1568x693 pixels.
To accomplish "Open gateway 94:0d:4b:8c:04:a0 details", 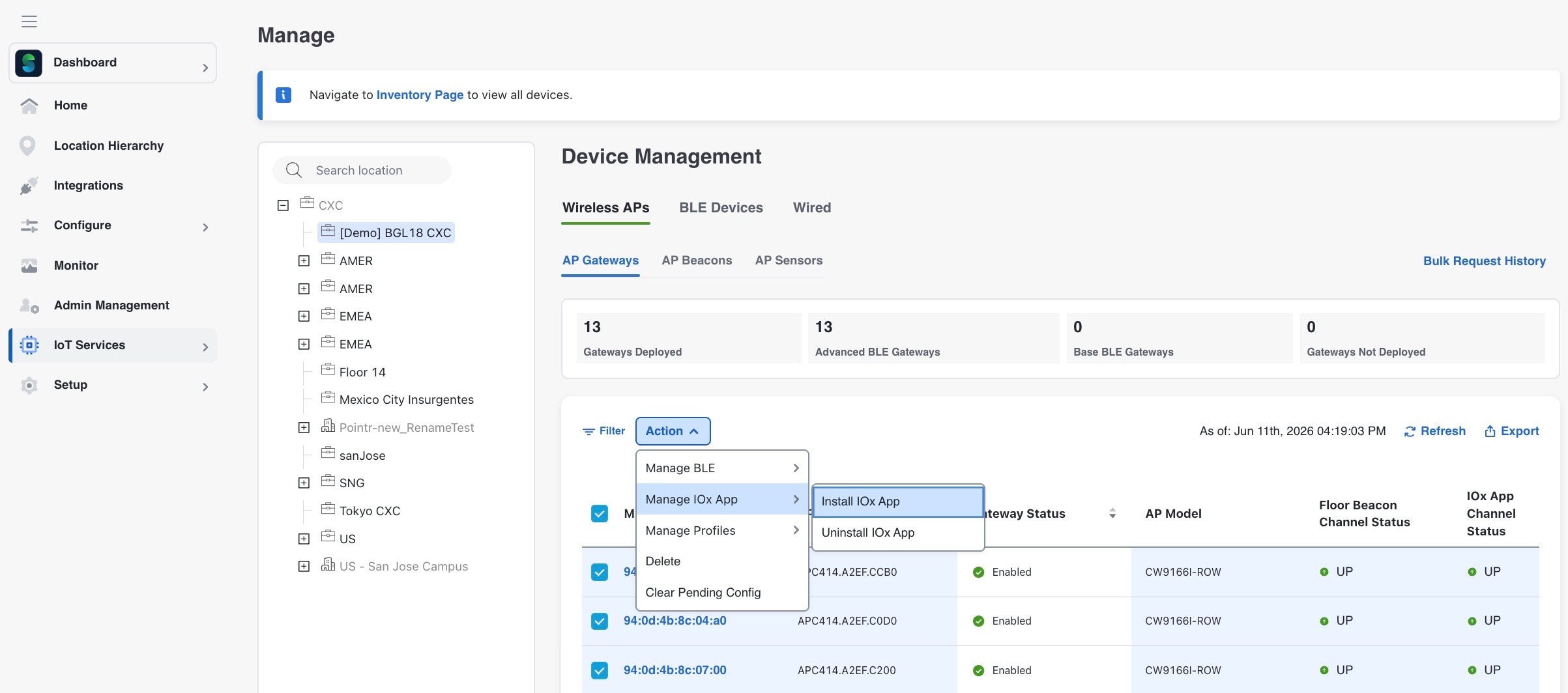I will pos(675,621).
